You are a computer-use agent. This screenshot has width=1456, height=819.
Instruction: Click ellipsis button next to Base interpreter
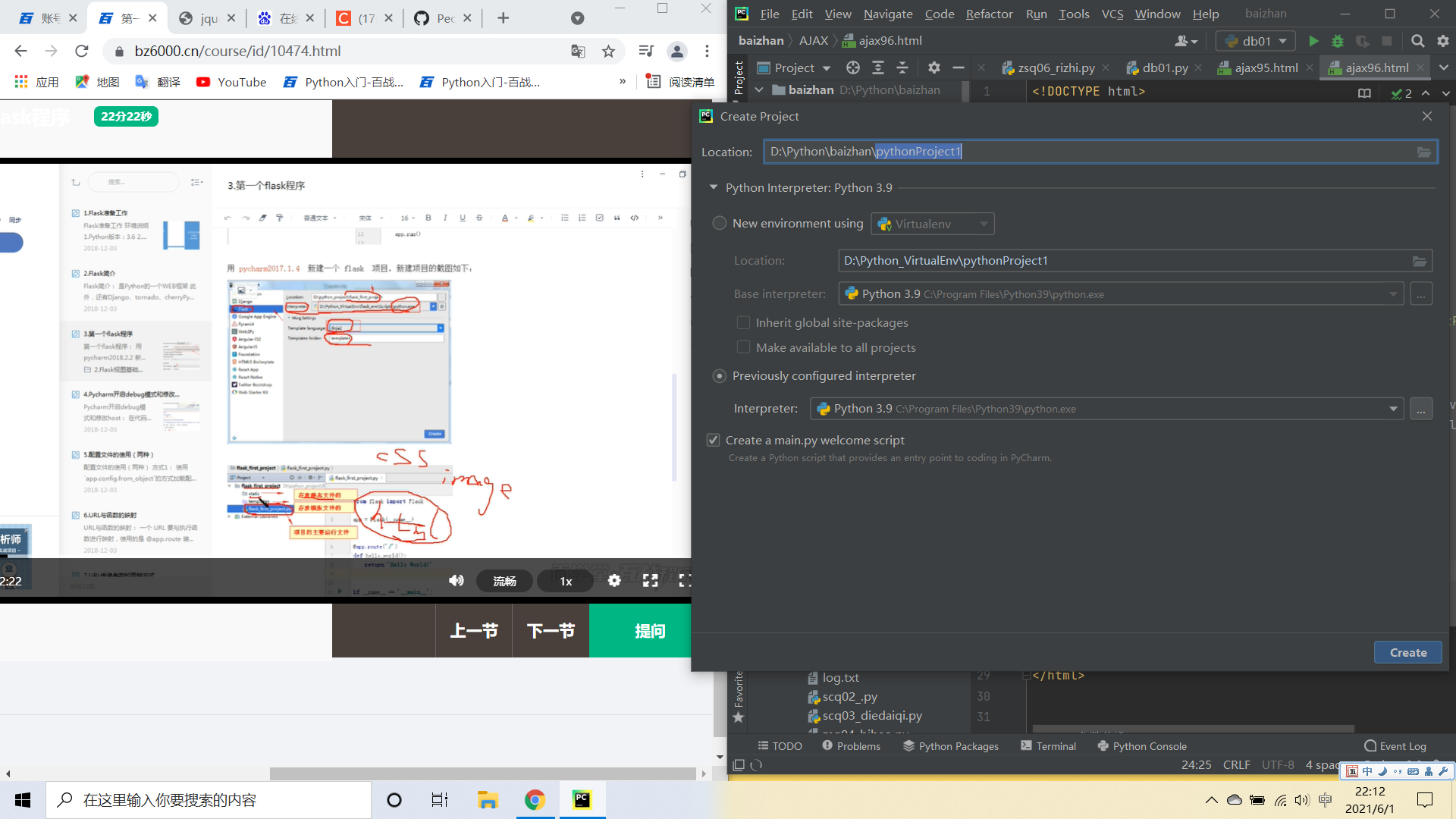coord(1421,294)
